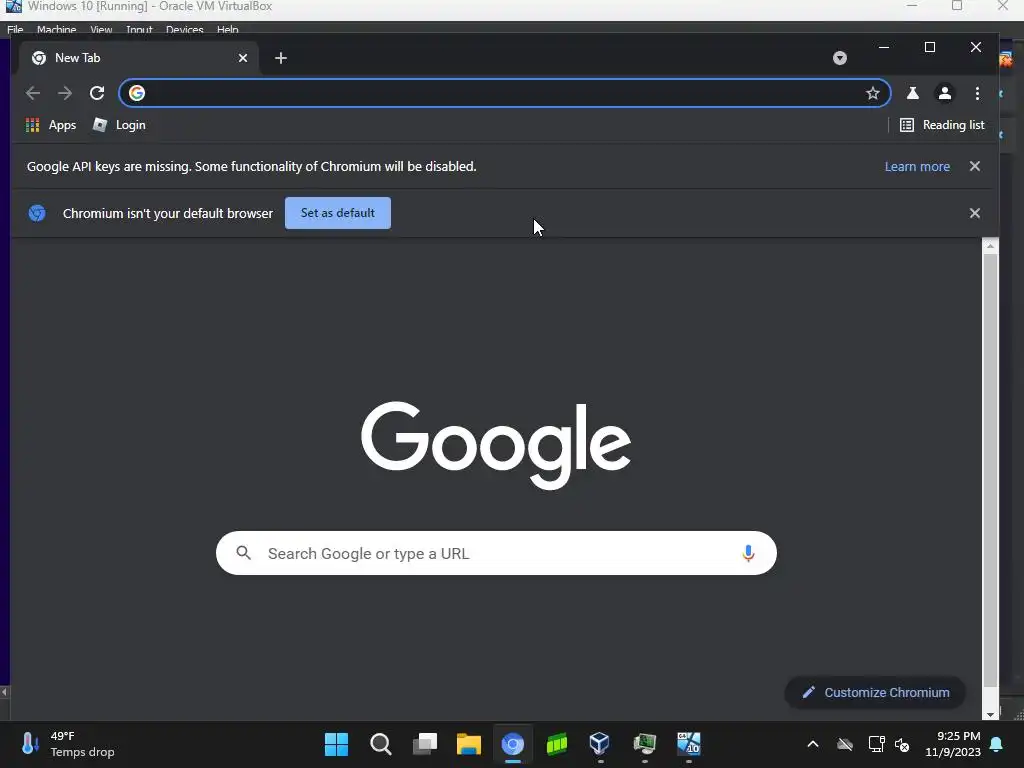Open taskbar Search

click(x=381, y=744)
